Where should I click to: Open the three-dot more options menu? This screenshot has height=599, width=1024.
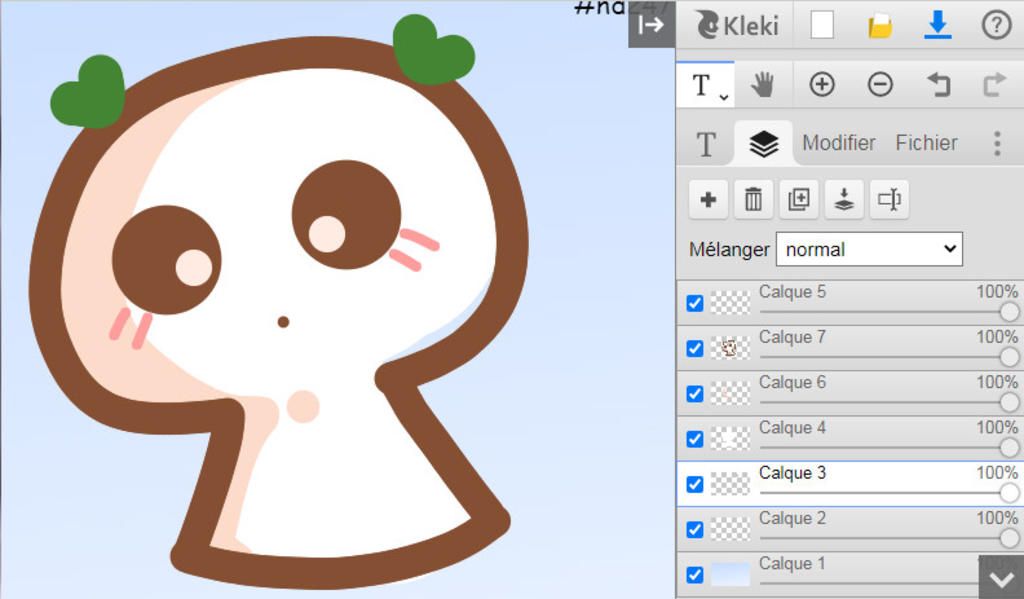pos(997,143)
